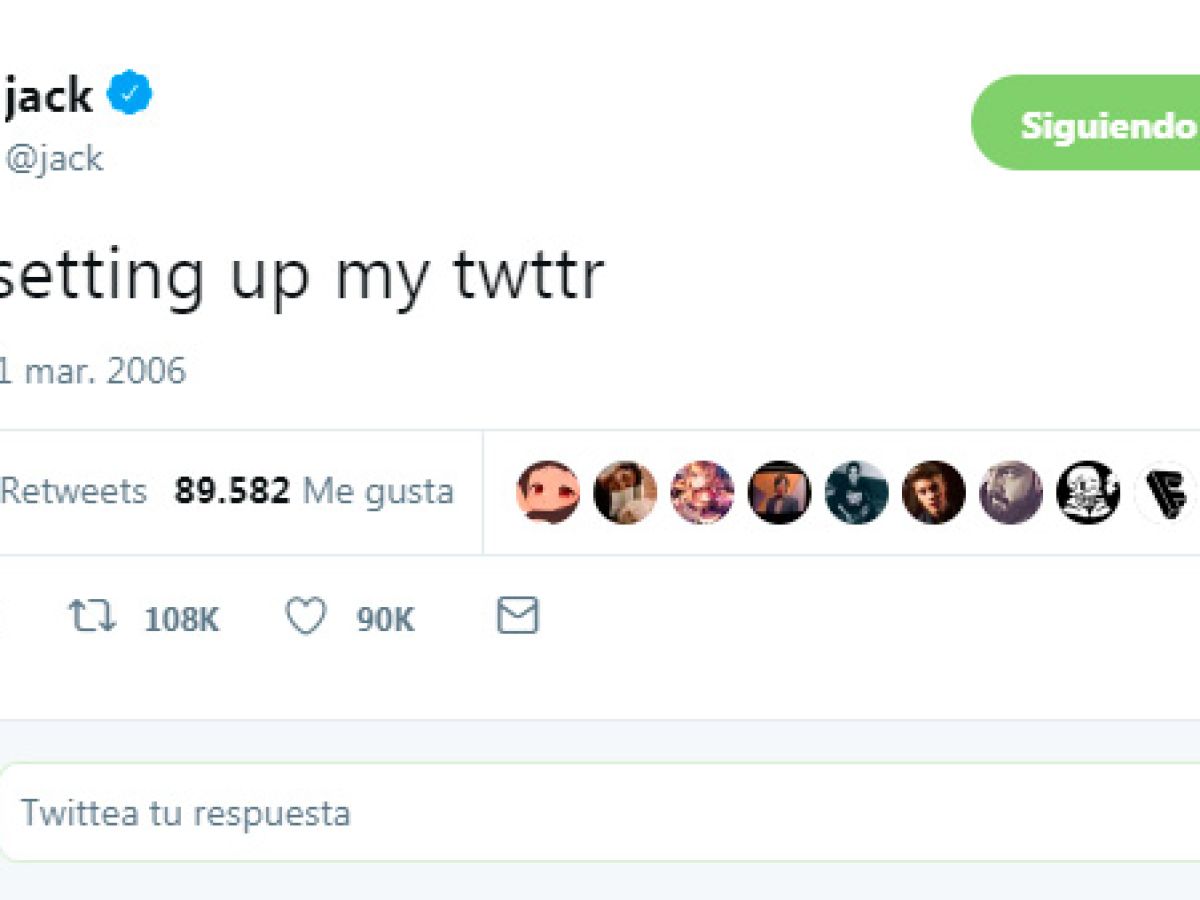Viewport: 1200px width, 900px height.
Task: Click the geometric F logo avatar
Action: pyautogui.click(x=1163, y=492)
